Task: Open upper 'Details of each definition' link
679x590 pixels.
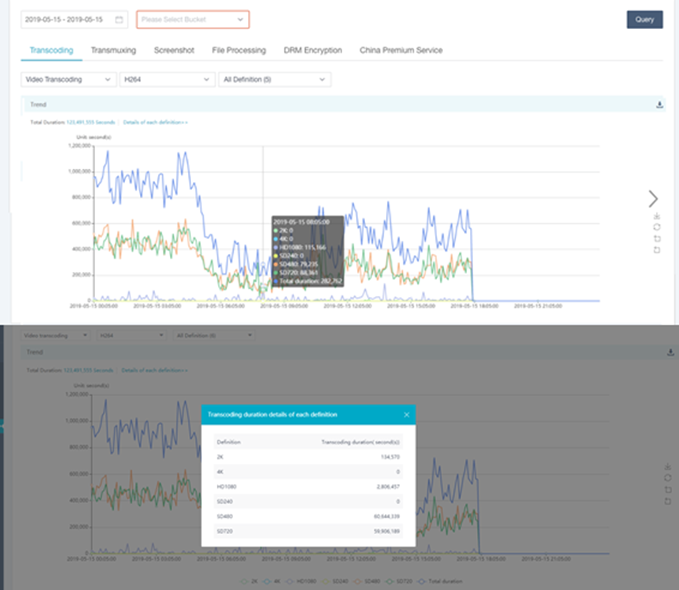Action: [155, 122]
